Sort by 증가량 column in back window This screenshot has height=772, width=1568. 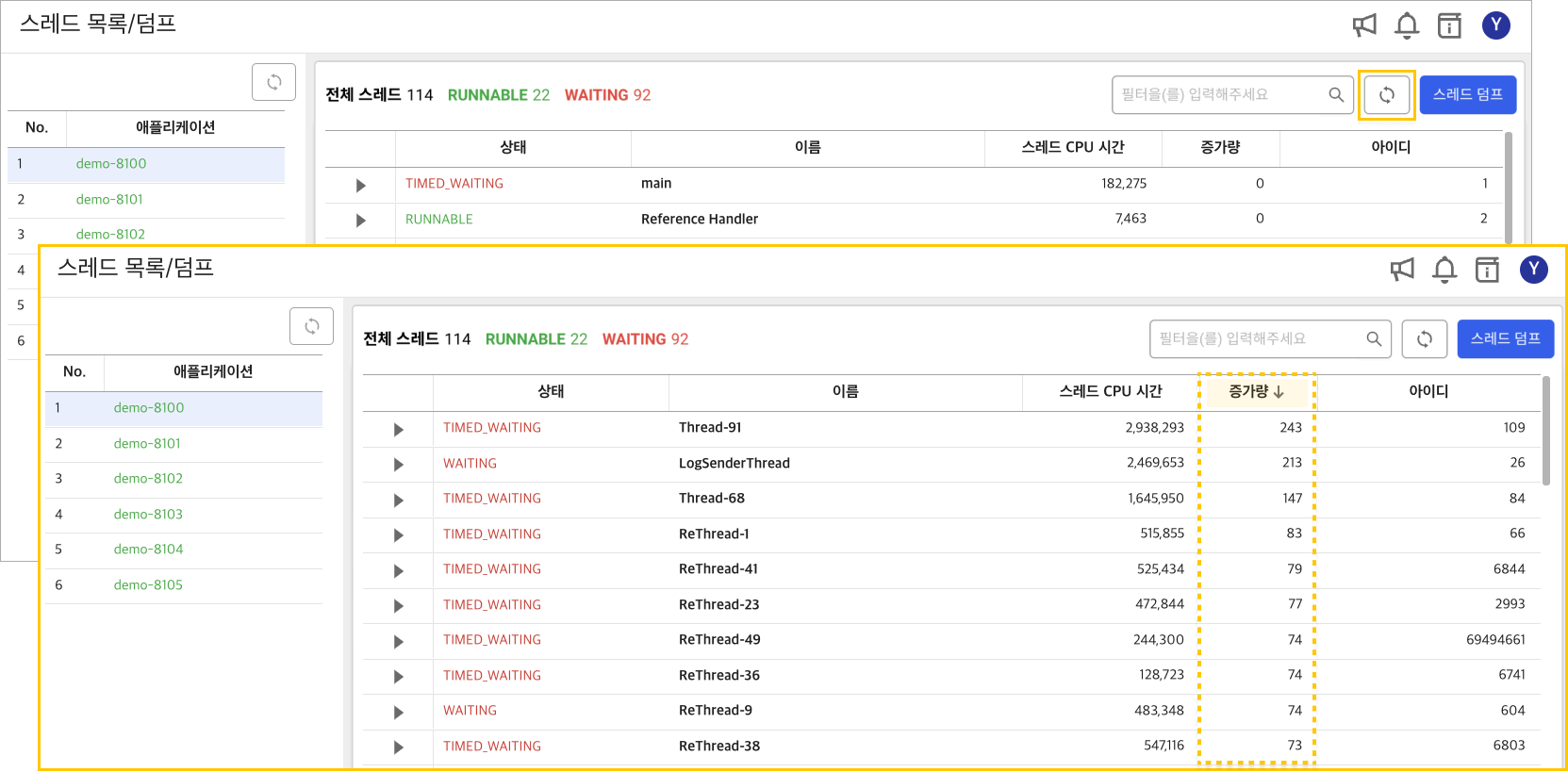pos(1220,148)
